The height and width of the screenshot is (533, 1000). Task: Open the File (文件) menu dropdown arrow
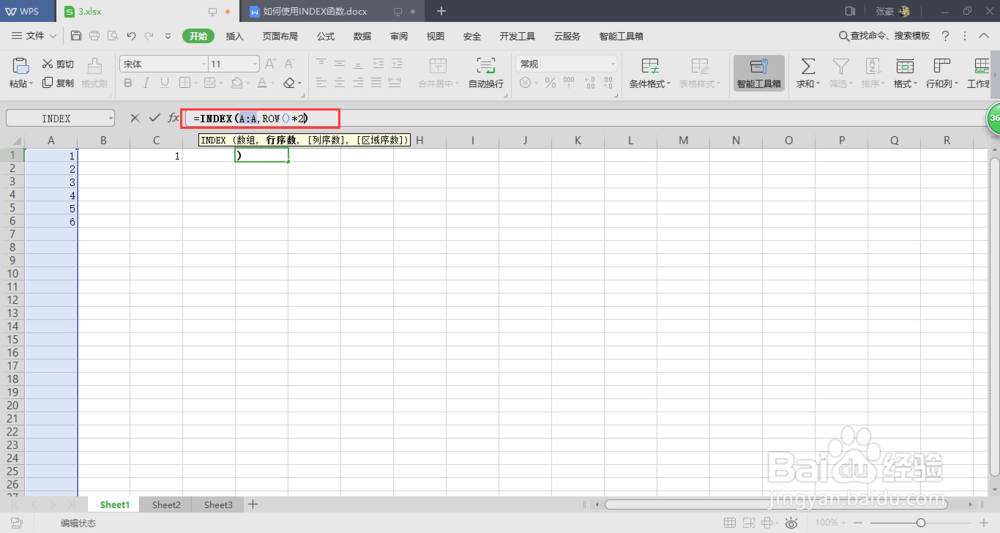(x=53, y=36)
